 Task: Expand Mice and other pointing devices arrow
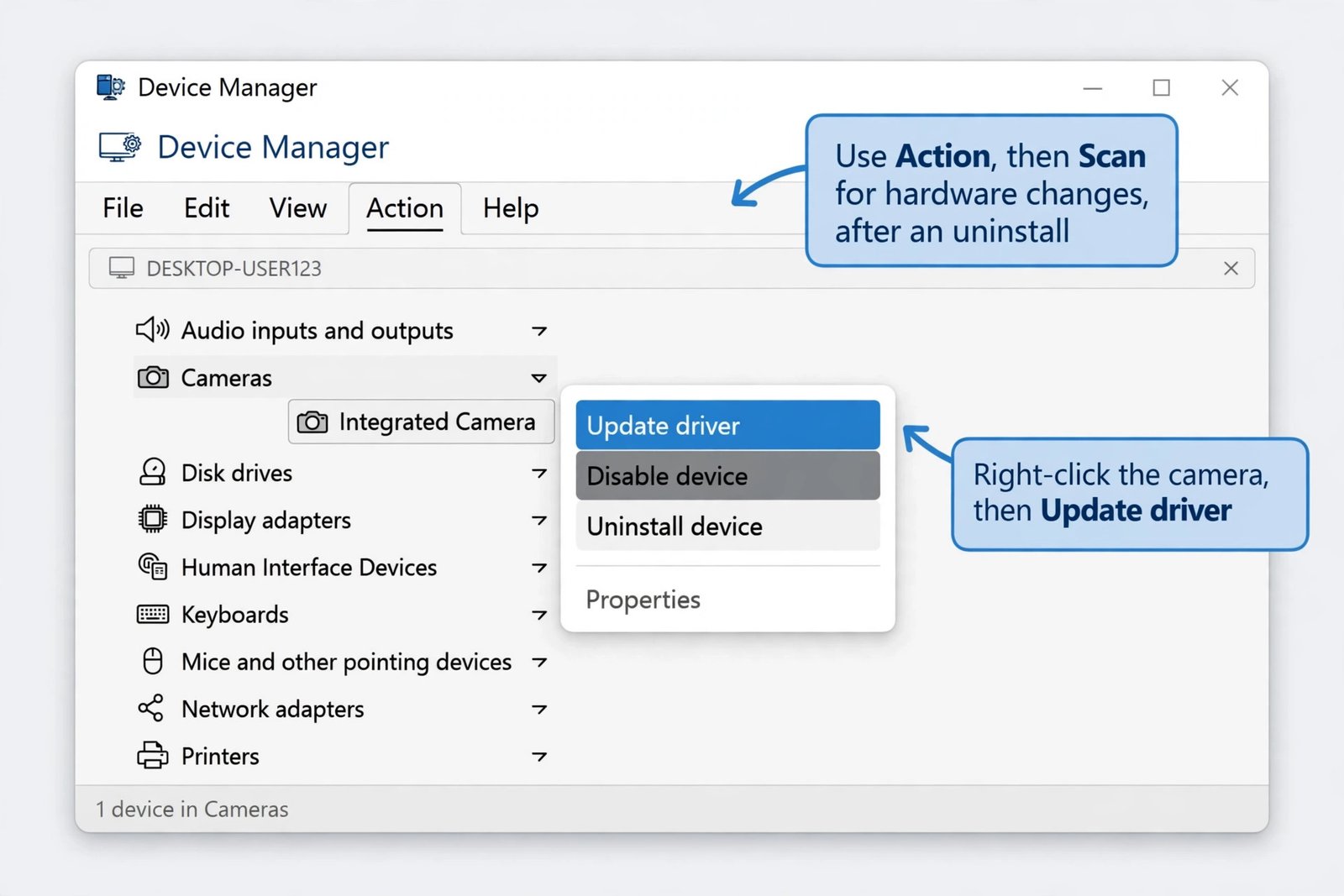click(x=539, y=662)
